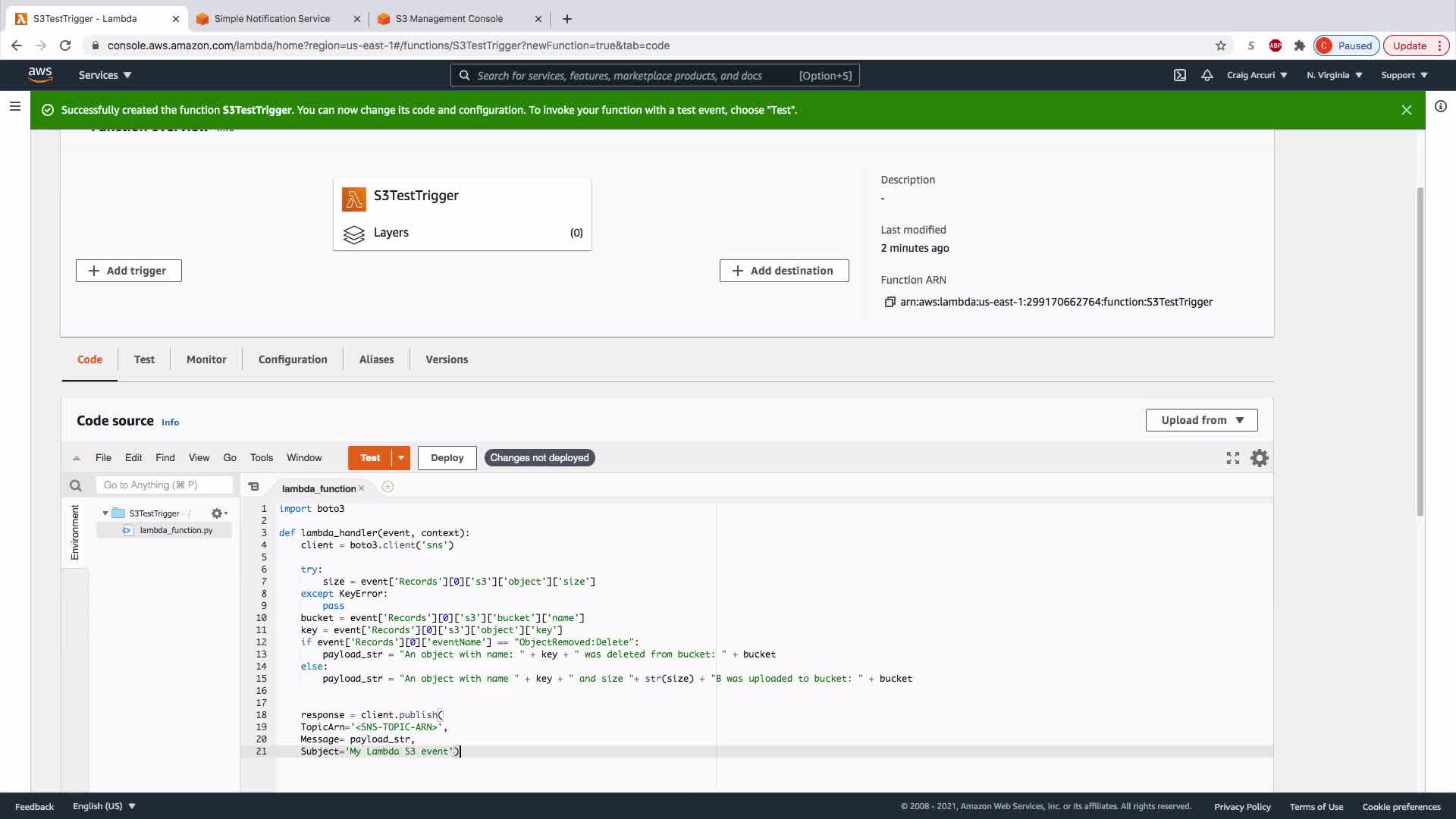This screenshot has height=819, width=1456.
Task: Click the editor search magnifier icon
Action: coord(76,485)
